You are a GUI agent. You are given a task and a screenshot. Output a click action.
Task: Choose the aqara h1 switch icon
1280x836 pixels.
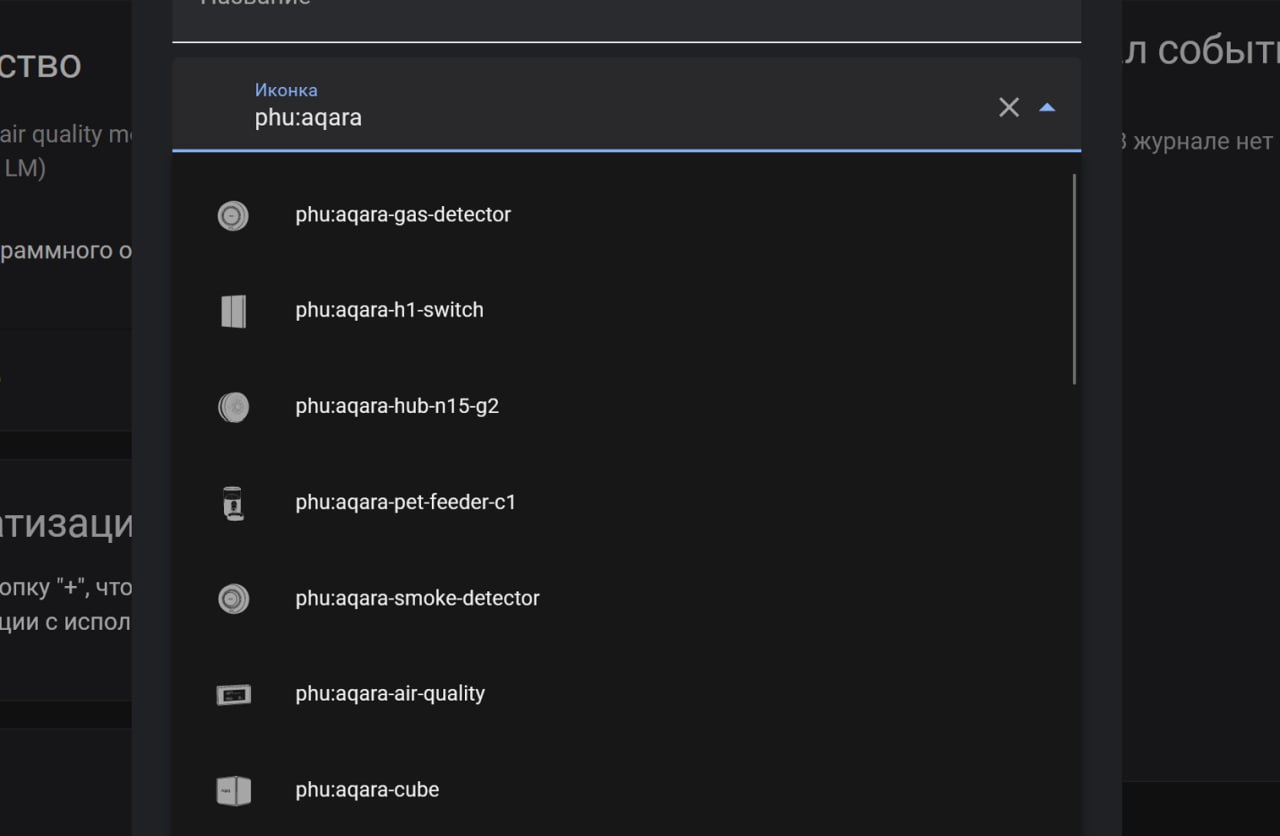click(x=233, y=311)
